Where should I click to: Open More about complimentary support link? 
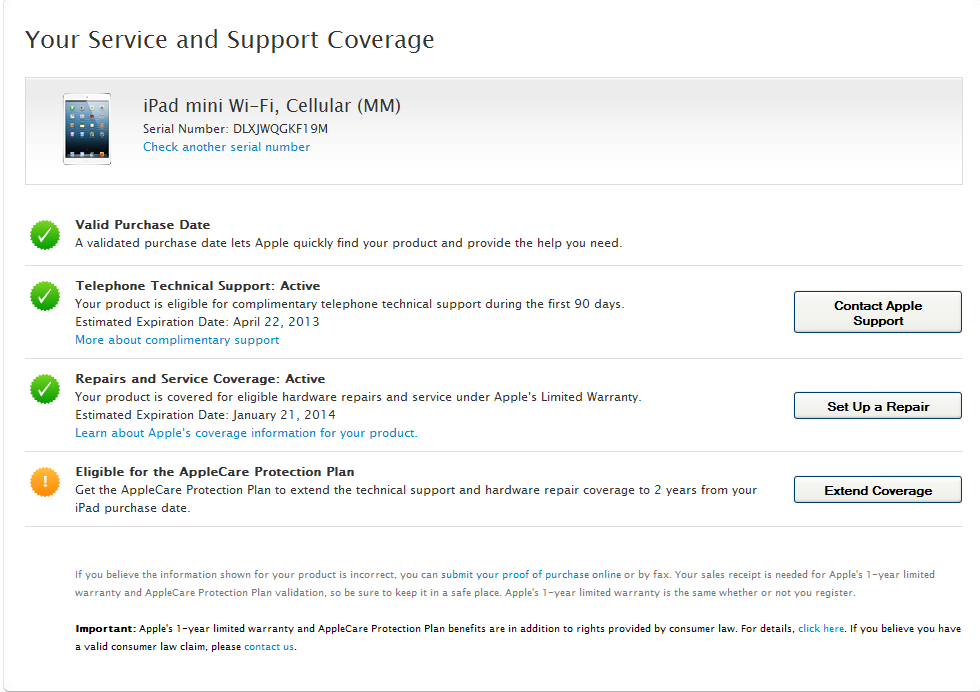tap(177, 340)
